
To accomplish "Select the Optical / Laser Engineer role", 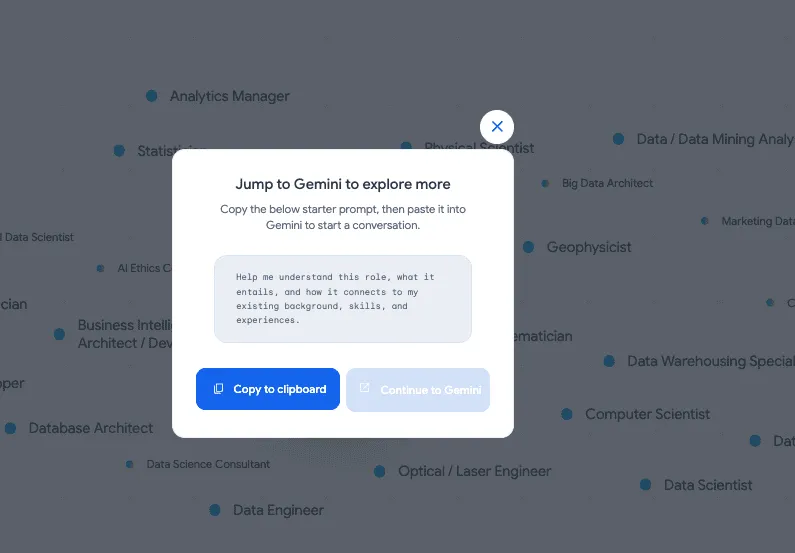I will [x=474, y=471].
